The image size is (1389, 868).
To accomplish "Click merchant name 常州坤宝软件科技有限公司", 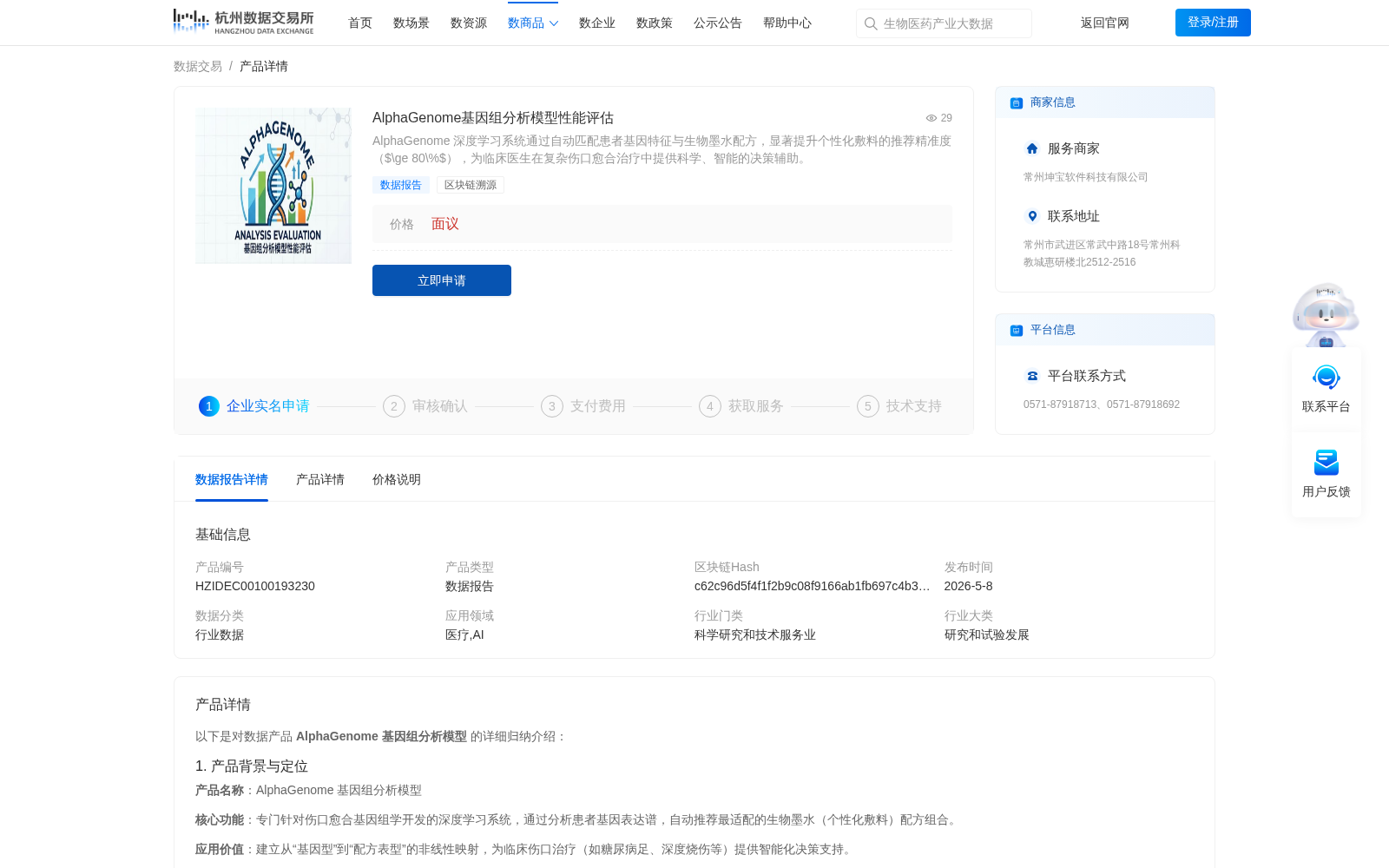I will click(x=1086, y=177).
